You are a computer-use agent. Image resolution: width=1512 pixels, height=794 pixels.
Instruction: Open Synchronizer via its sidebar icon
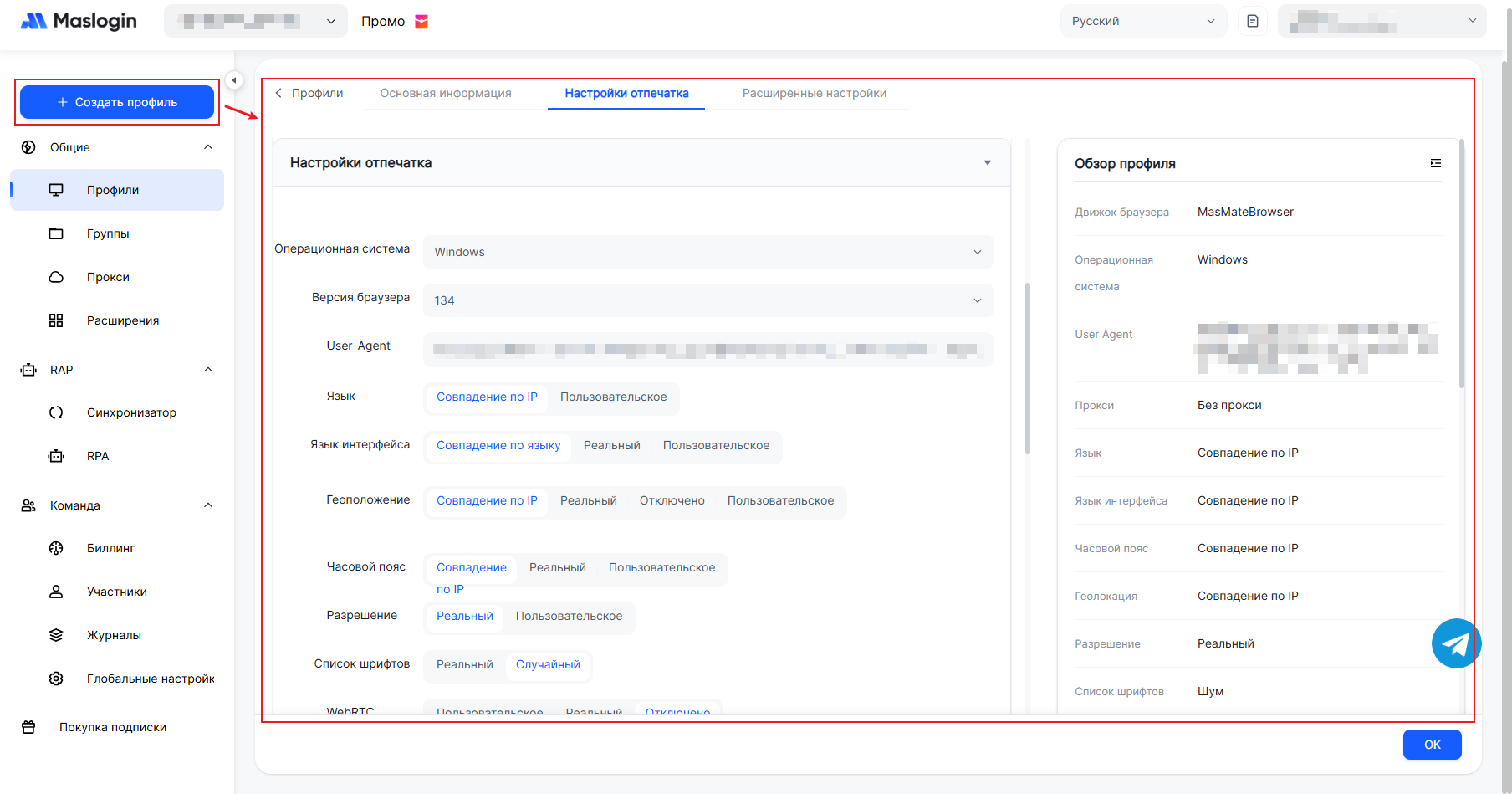56,412
